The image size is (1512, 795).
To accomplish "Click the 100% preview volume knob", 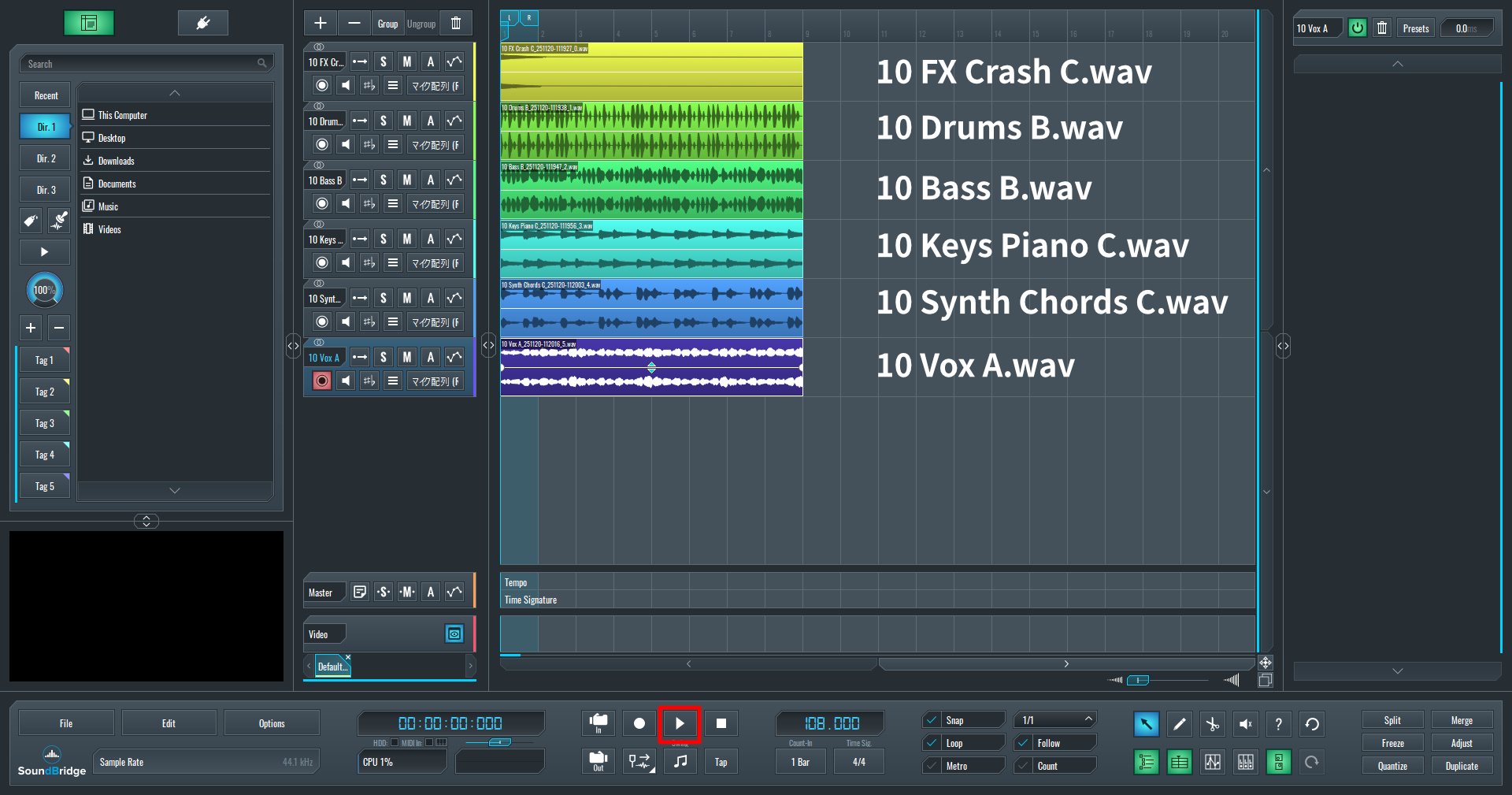I will tap(44, 290).
